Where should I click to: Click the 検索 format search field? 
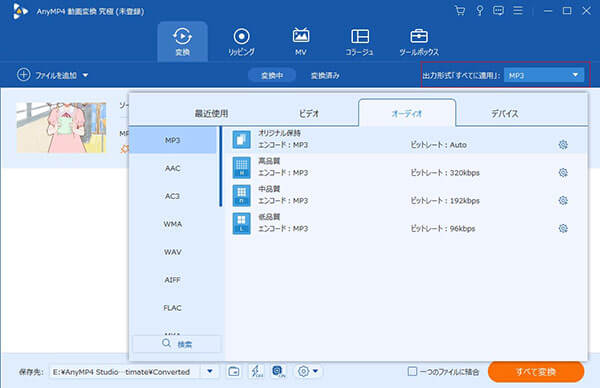(177, 344)
